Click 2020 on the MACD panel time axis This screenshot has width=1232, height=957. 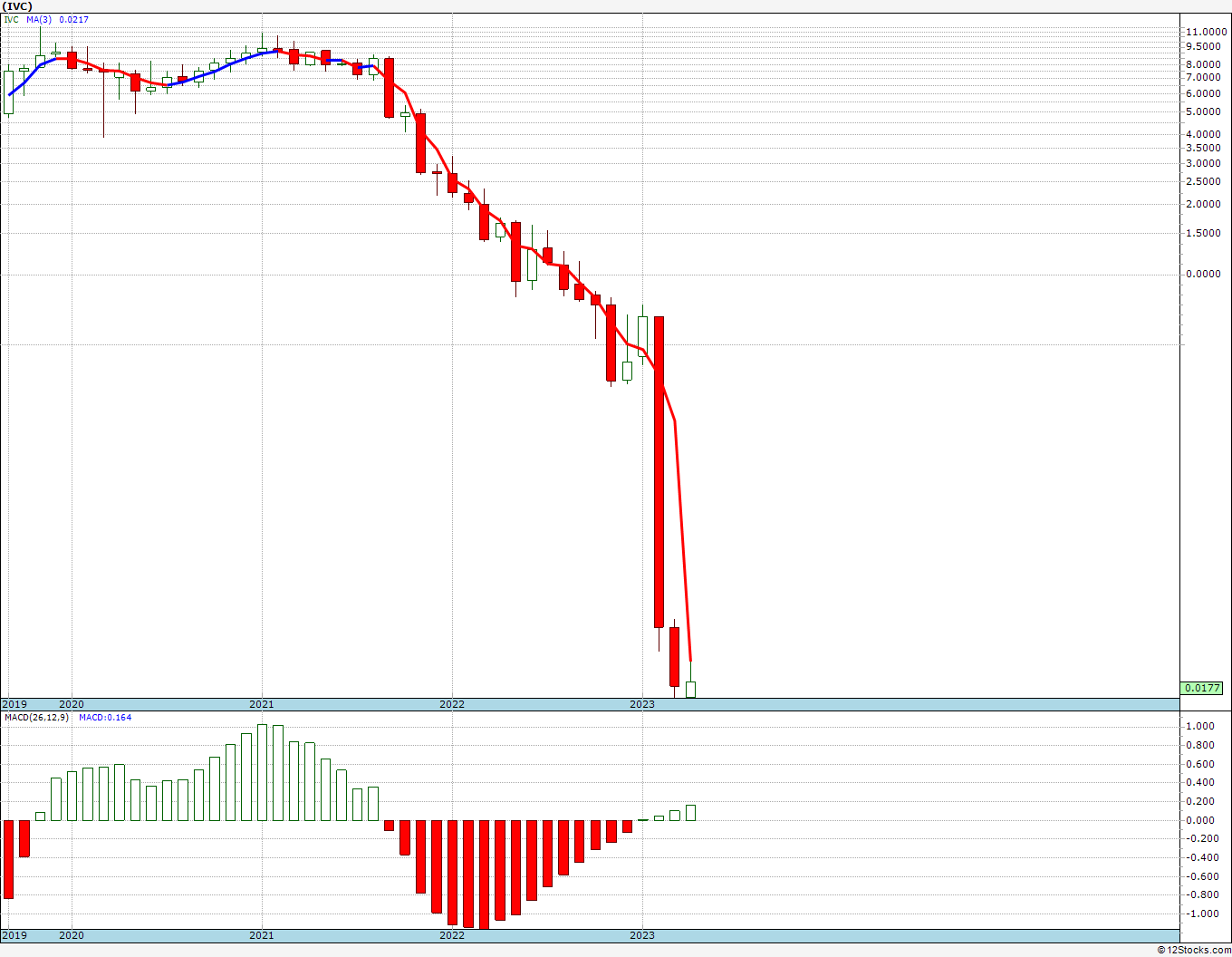pyautogui.click(x=71, y=935)
